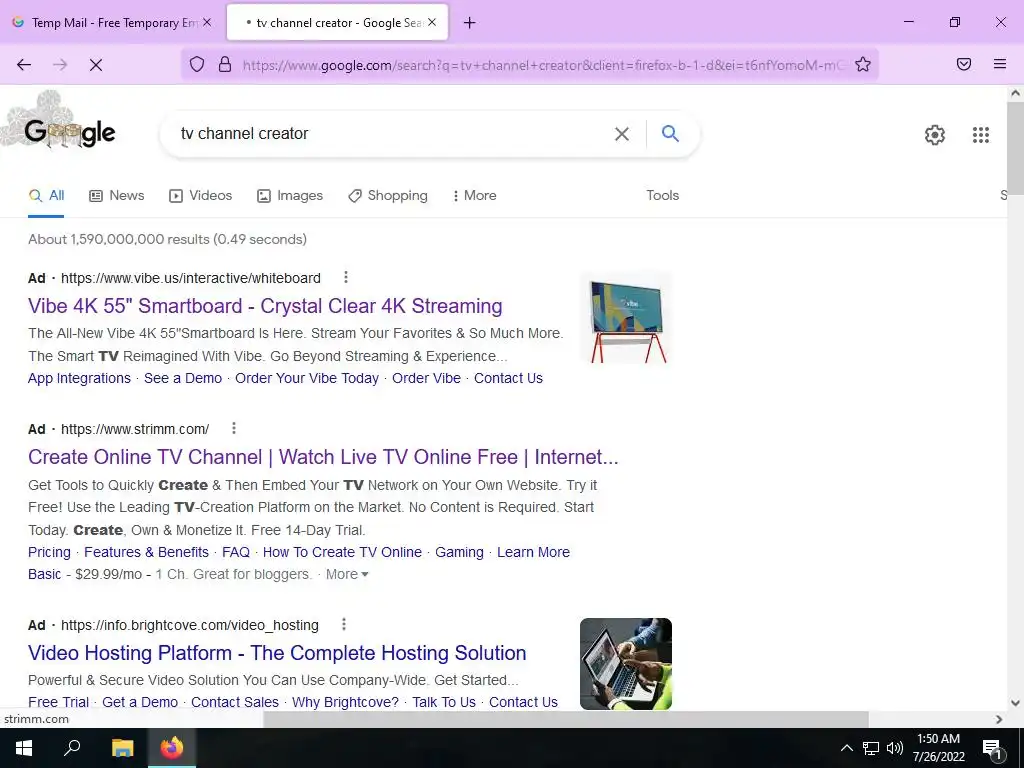Click the volume speaker tray icon
This screenshot has height=768, width=1024.
click(x=895, y=748)
